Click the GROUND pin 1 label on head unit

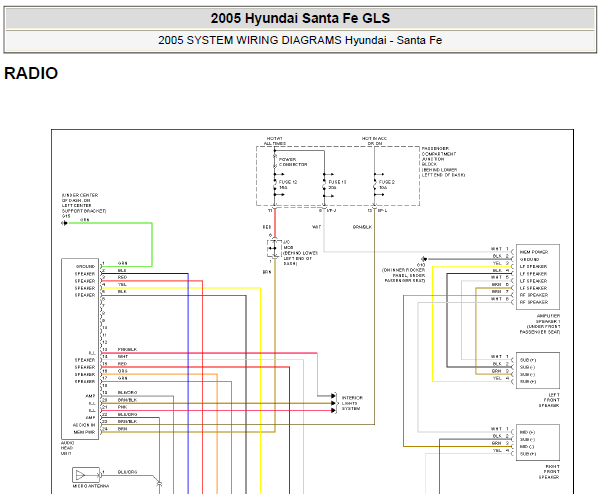[x=86, y=266]
